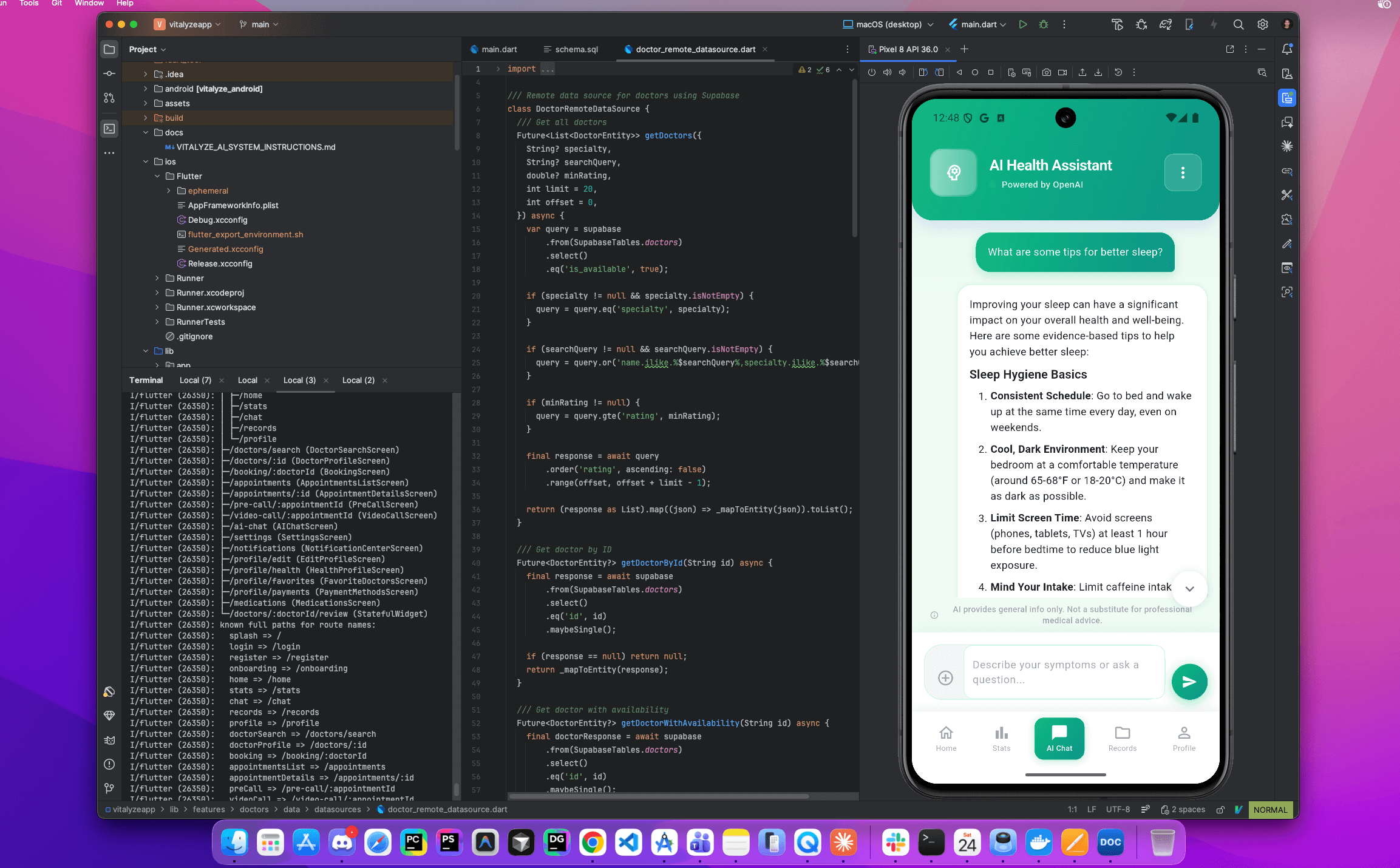Start a screen recording of the emulator
Viewport: 1400px width, 868px height.
(1063, 72)
